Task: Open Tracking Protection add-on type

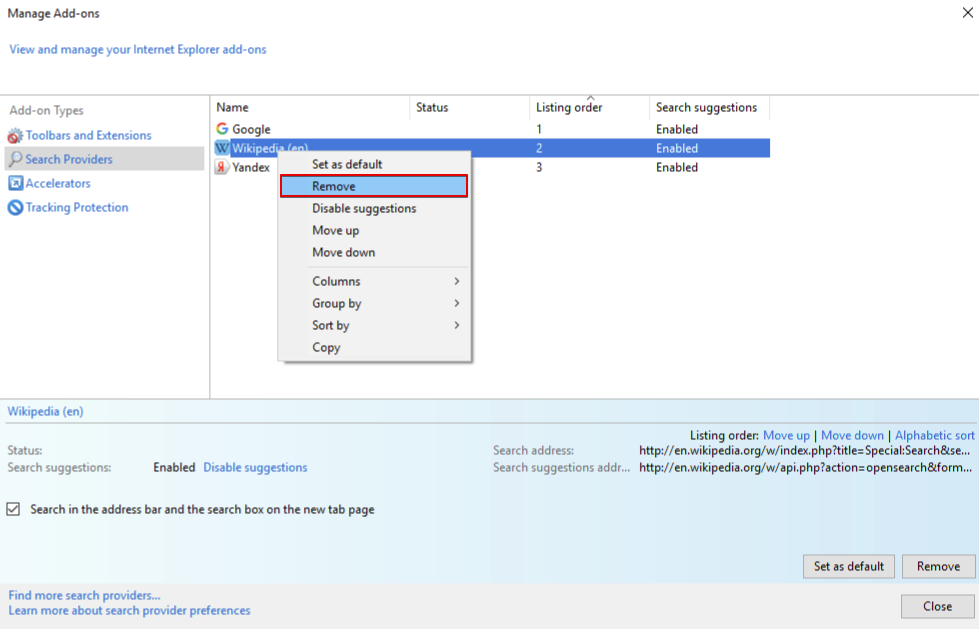Action: [77, 207]
